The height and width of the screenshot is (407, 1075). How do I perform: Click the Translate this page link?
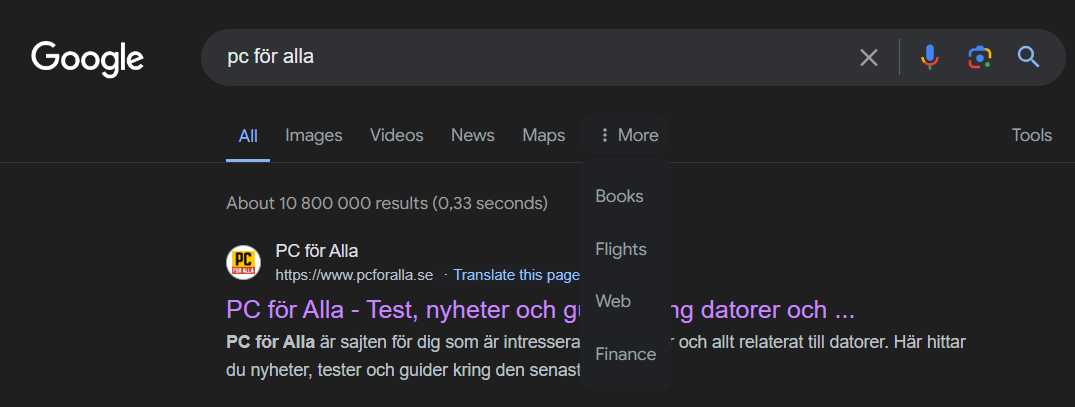pyautogui.click(x=516, y=275)
